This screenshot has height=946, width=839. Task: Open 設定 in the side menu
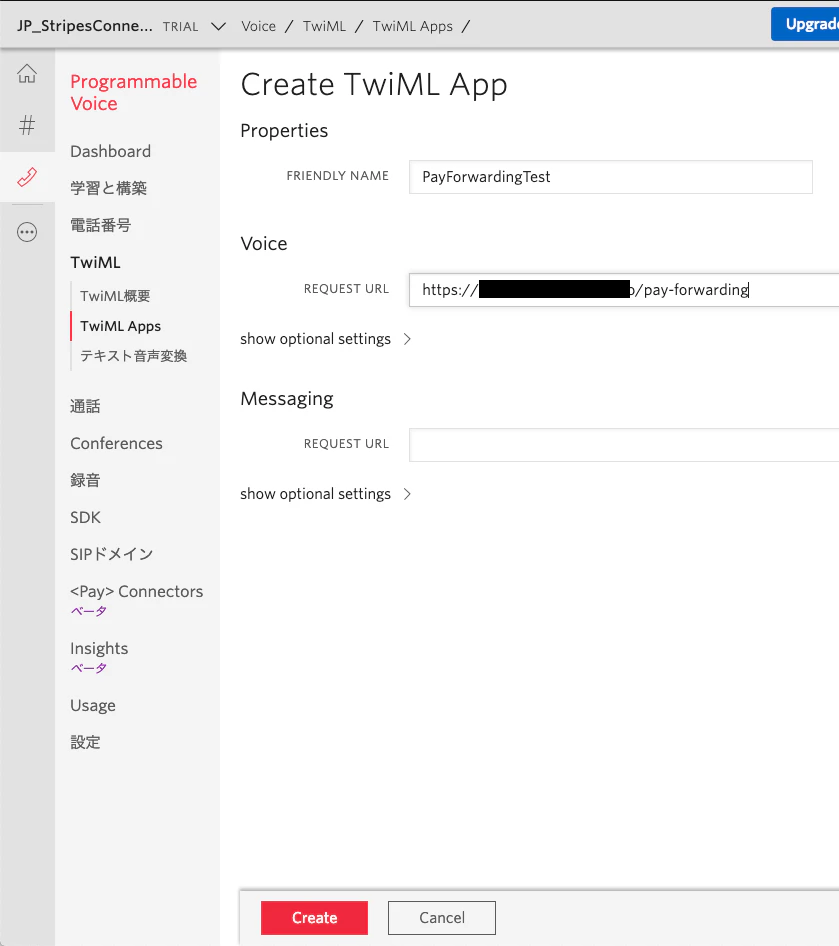click(x=85, y=742)
